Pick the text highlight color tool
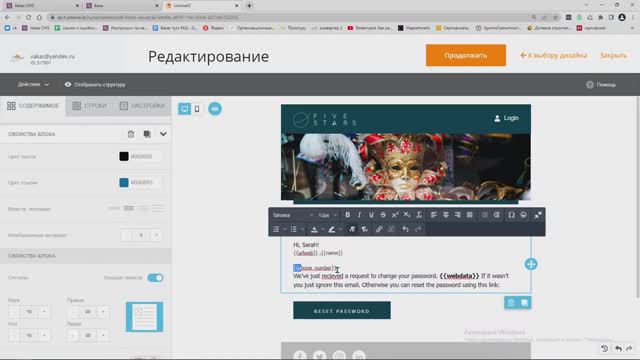Screen dimensions: 640x360 coord(331,229)
